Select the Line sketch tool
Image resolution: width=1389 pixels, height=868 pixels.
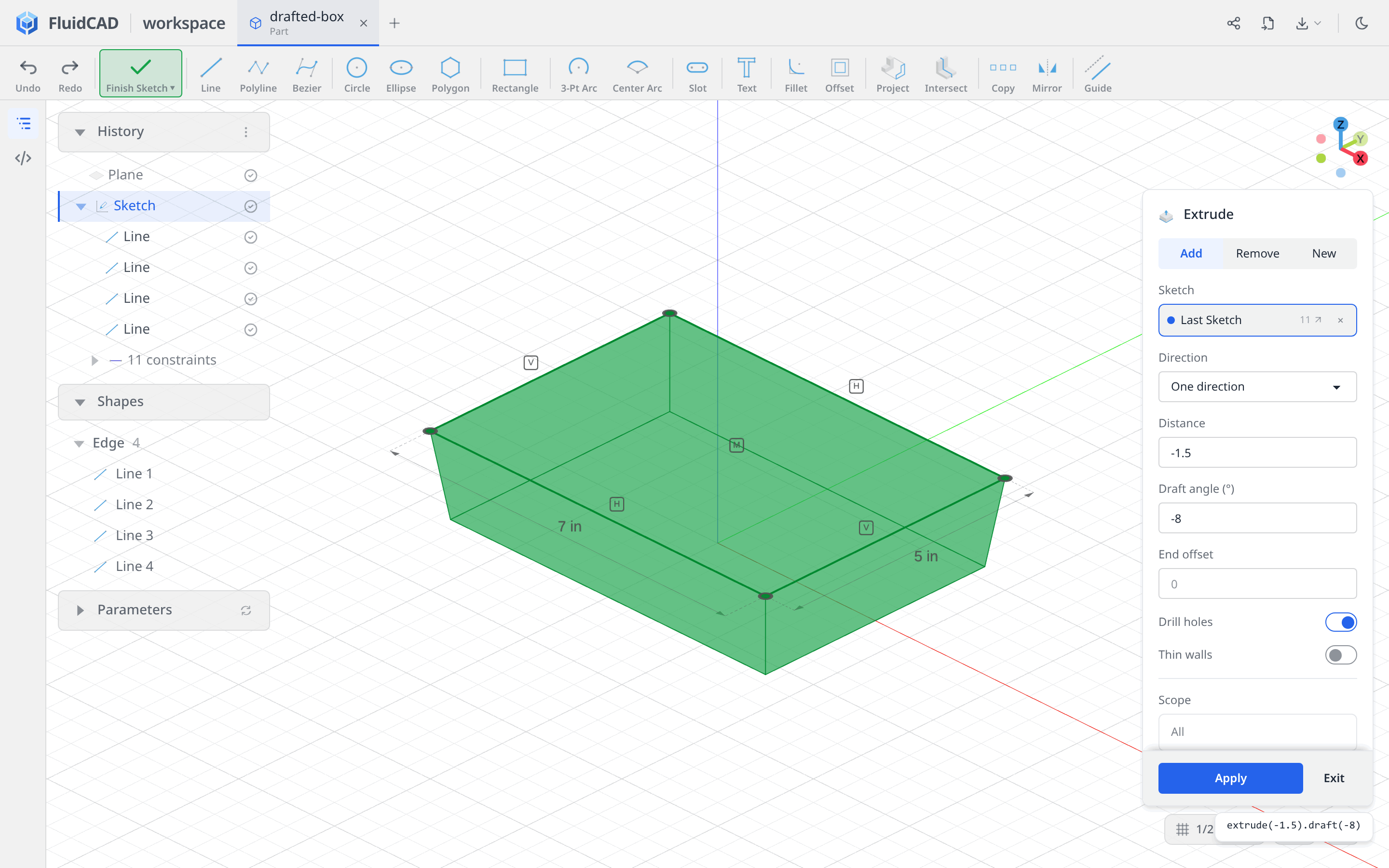(x=211, y=75)
